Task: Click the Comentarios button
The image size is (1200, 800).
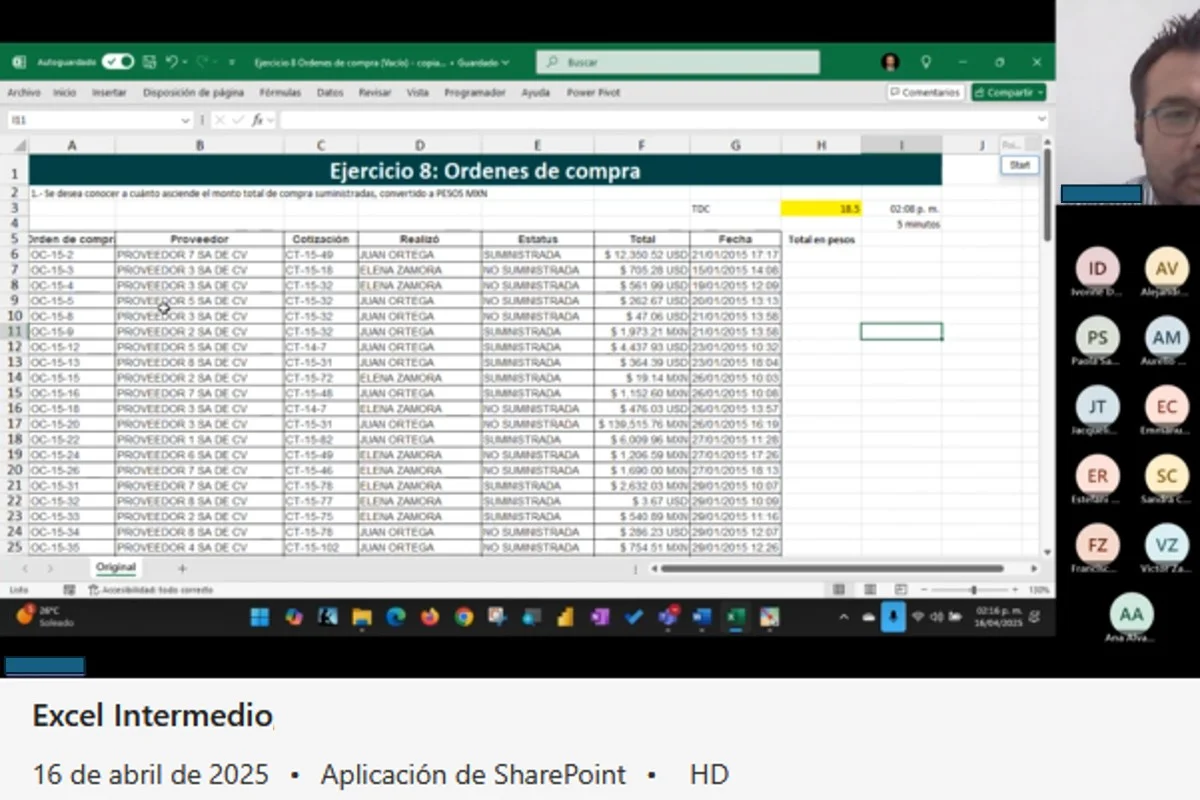Action: coord(925,92)
